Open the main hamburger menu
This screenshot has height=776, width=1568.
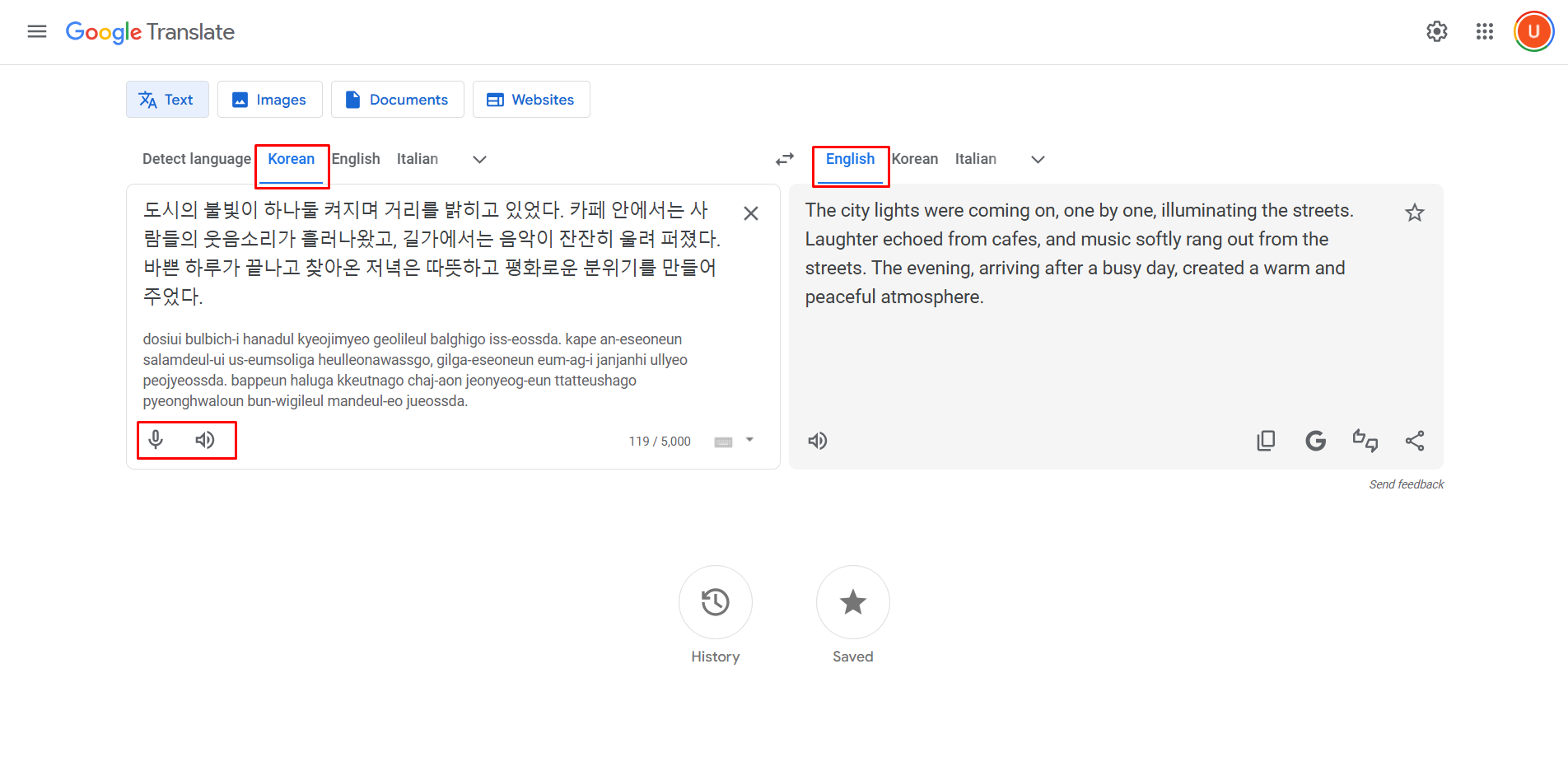[37, 31]
